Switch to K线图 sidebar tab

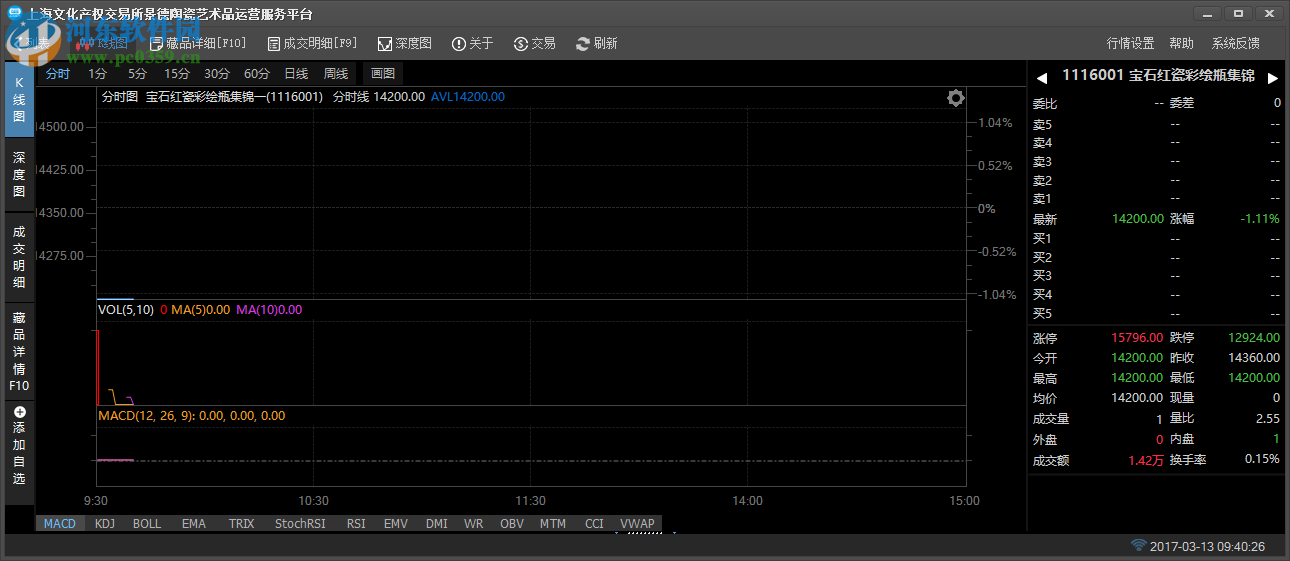[x=19, y=100]
